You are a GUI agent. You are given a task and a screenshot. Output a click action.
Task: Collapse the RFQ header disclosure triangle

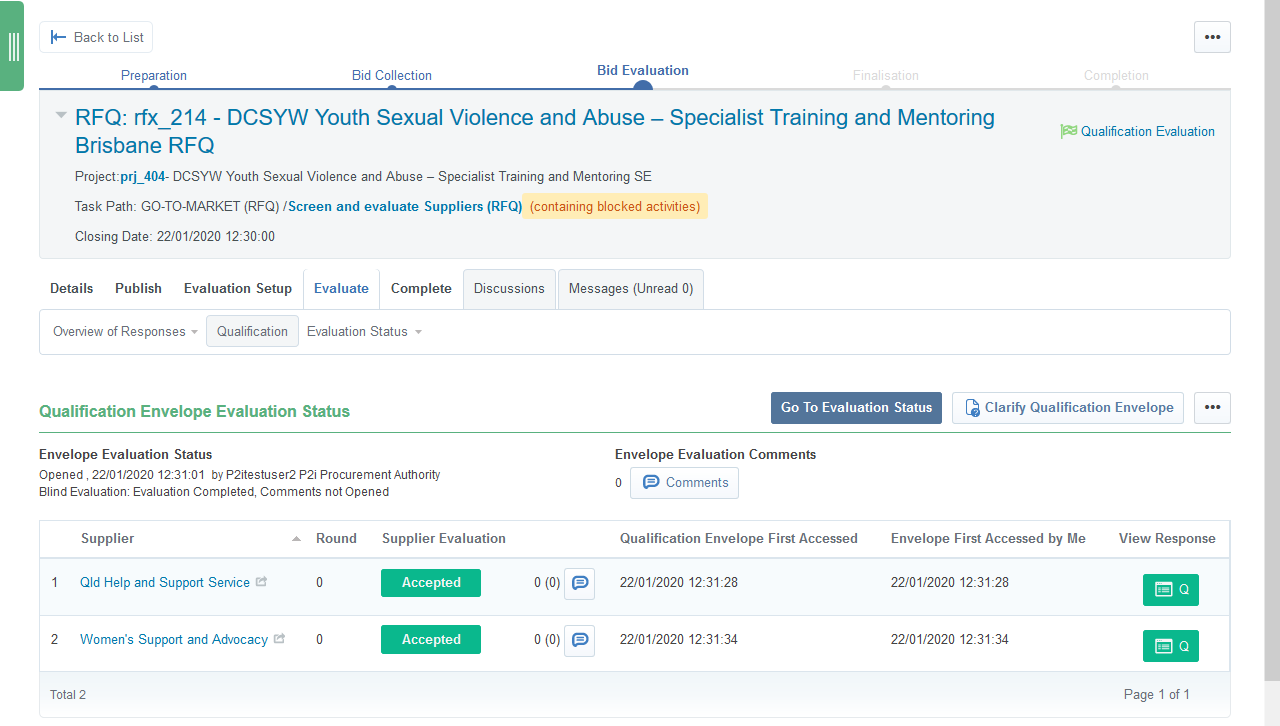[x=61, y=117]
